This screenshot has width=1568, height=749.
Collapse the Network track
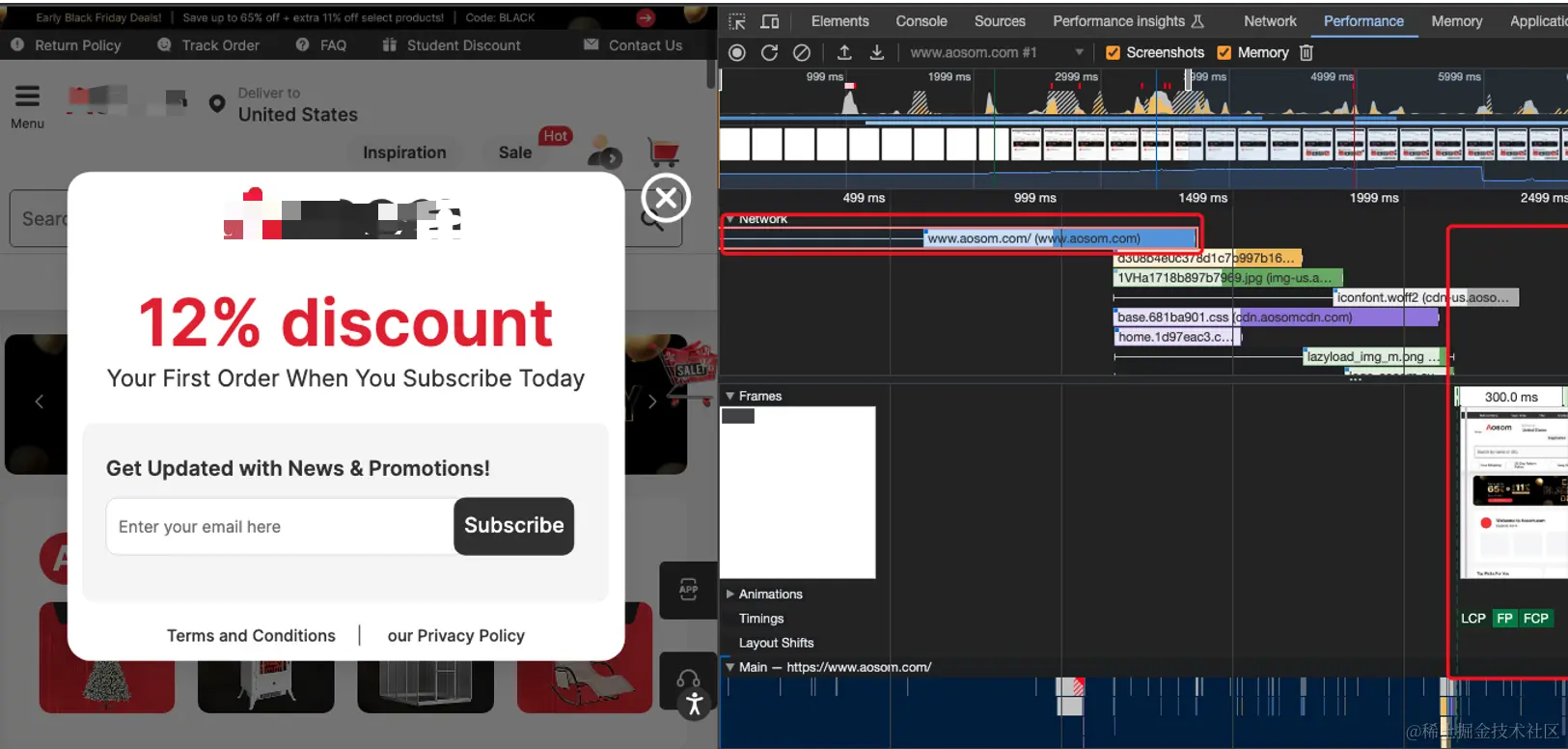point(730,220)
